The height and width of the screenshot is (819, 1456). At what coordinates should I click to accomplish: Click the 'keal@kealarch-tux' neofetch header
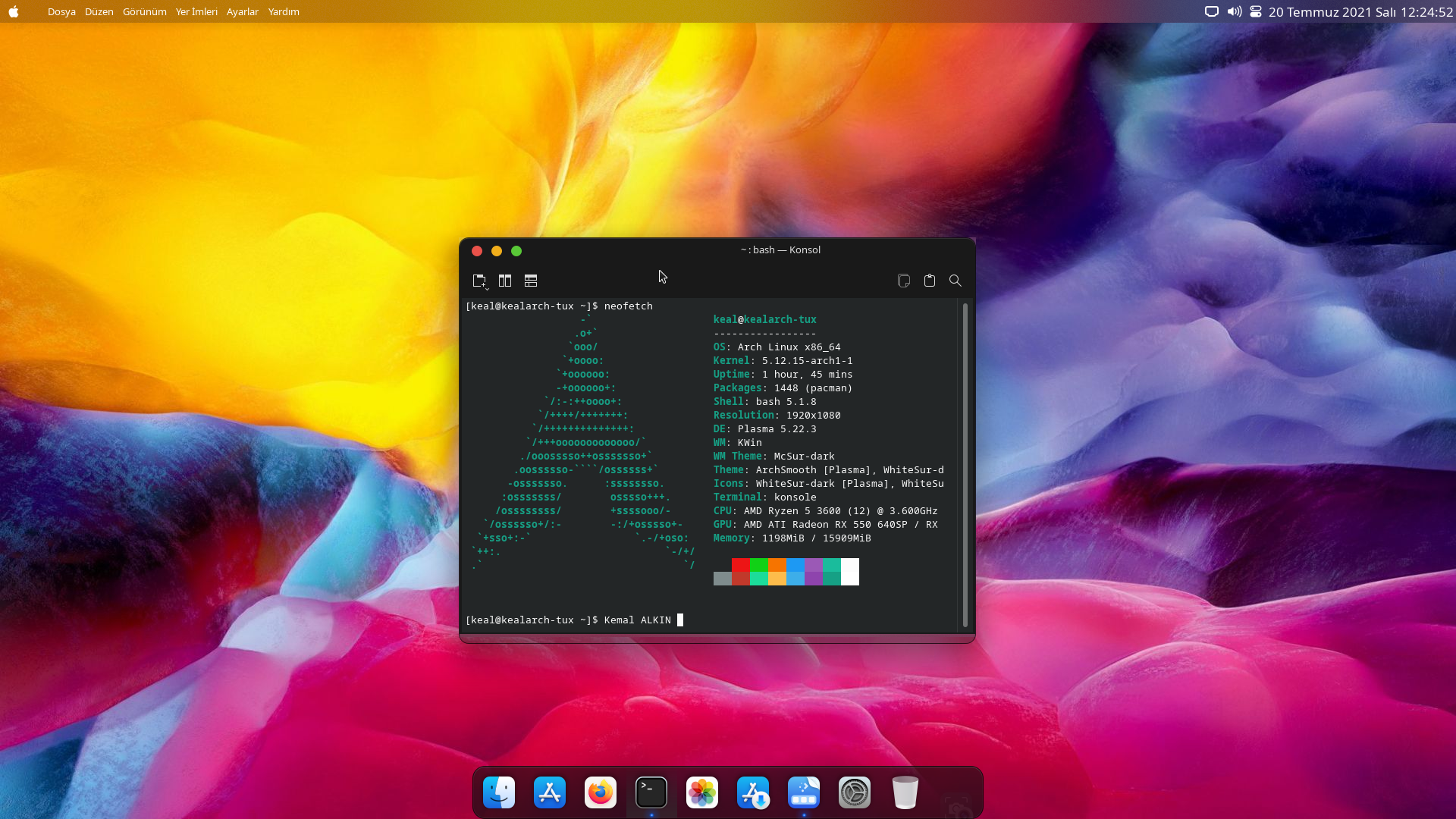pyautogui.click(x=764, y=320)
